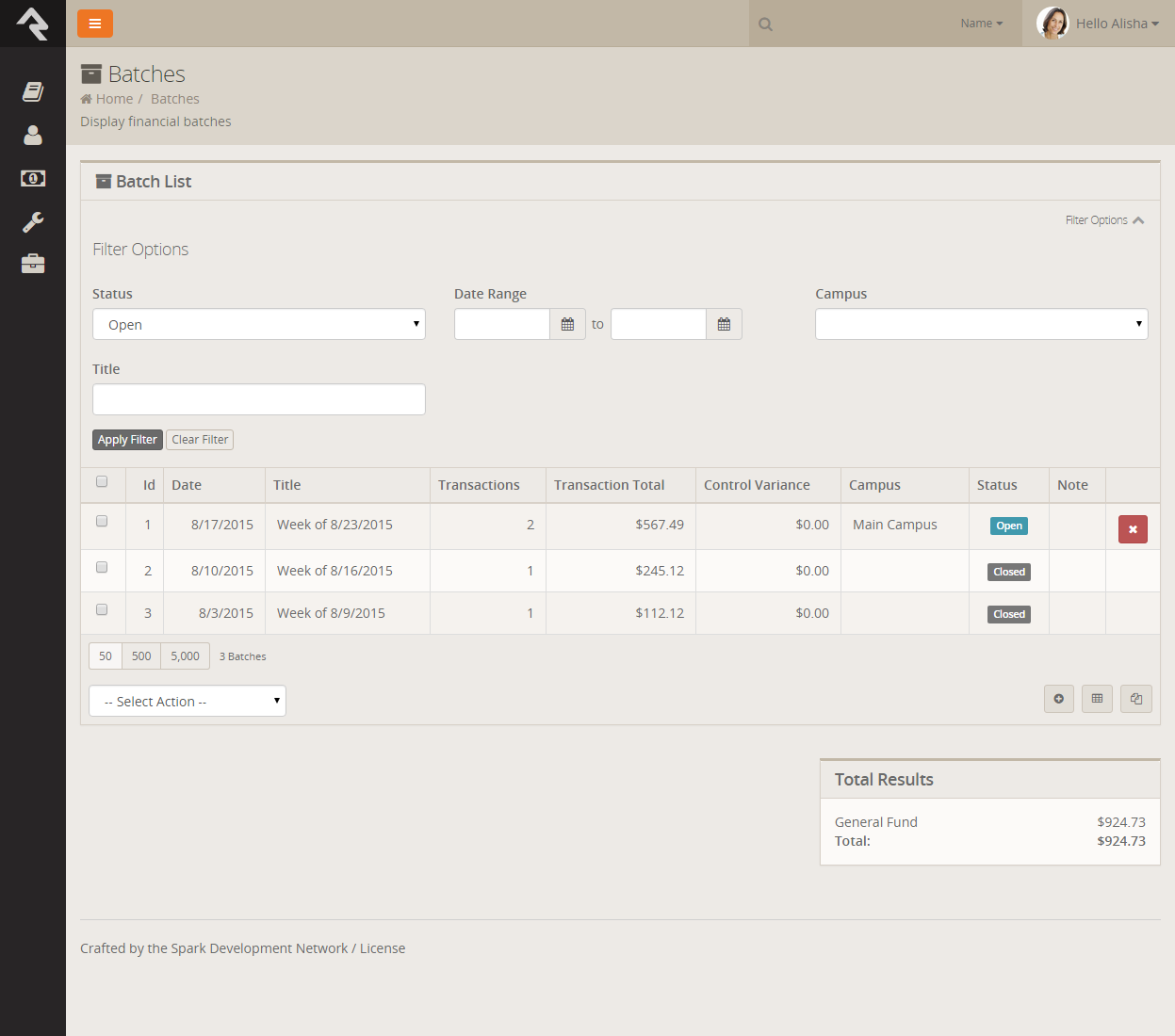
Task: Open the finance money icon in sidebar
Action: (33, 178)
